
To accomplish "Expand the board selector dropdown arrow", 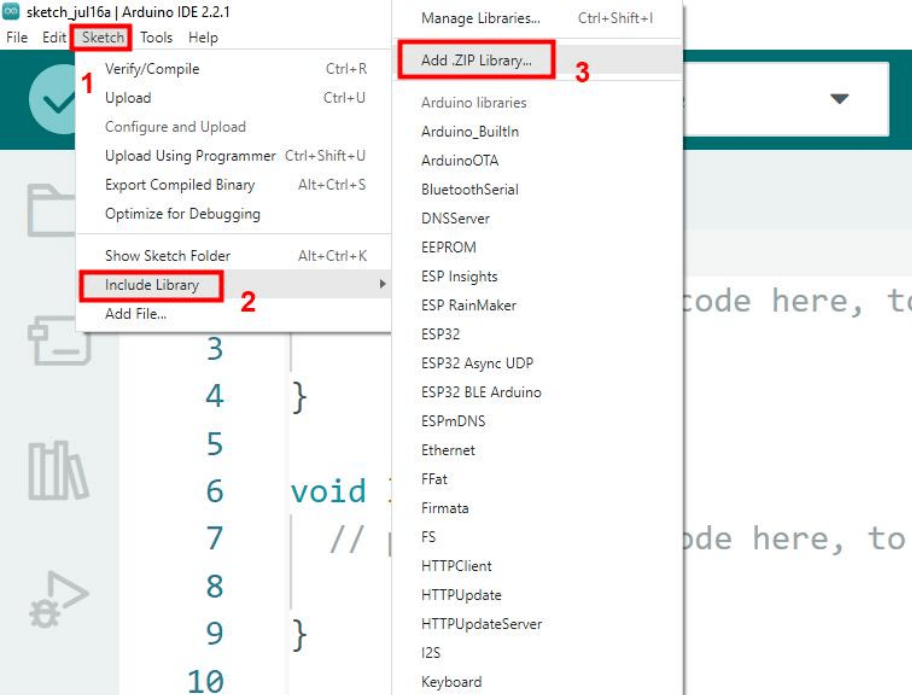I will (x=838, y=99).
